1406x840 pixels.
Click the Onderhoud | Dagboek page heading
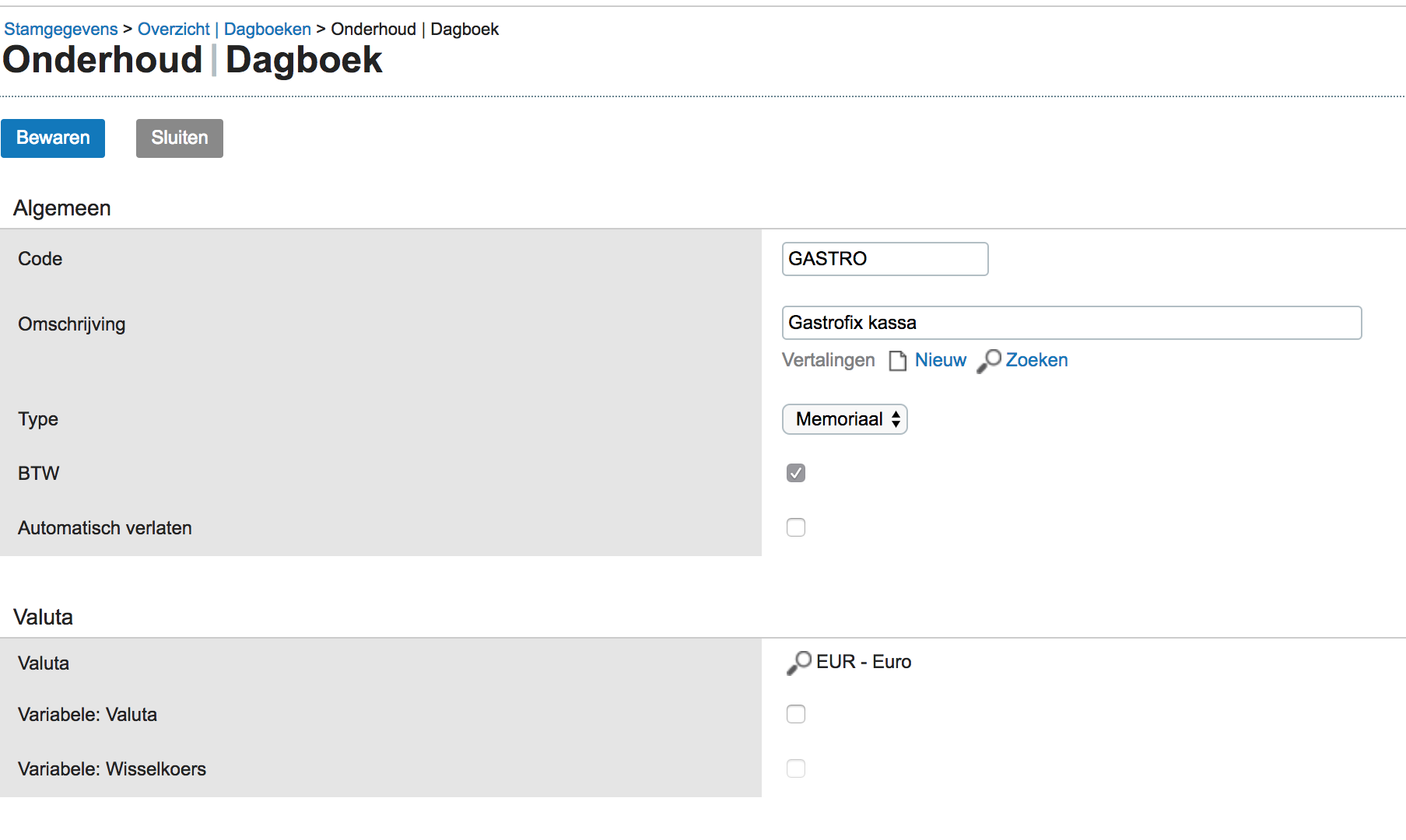pos(192,61)
